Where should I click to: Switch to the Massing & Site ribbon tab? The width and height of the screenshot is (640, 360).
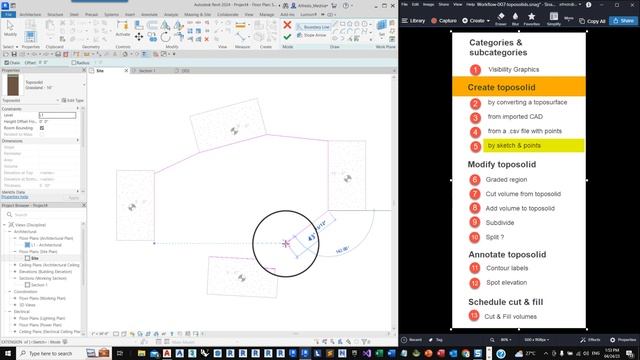(x=197, y=14)
